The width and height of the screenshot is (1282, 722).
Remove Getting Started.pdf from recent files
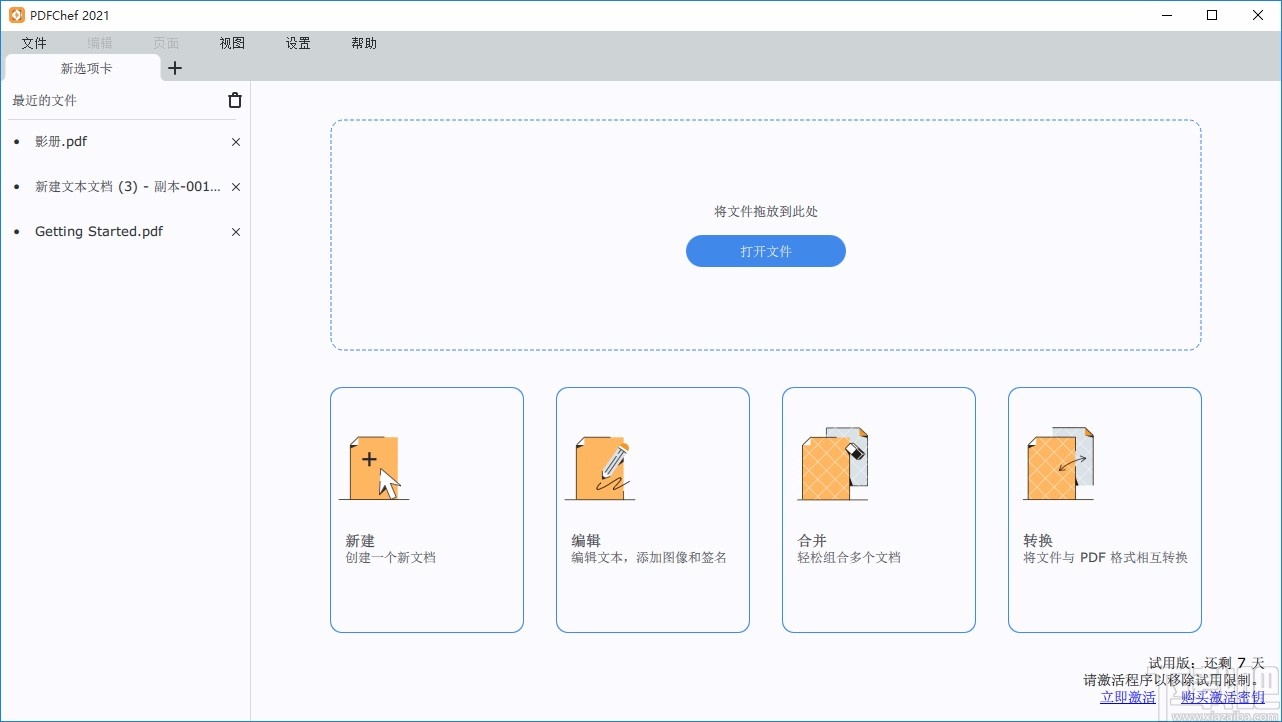click(x=235, y=231)
